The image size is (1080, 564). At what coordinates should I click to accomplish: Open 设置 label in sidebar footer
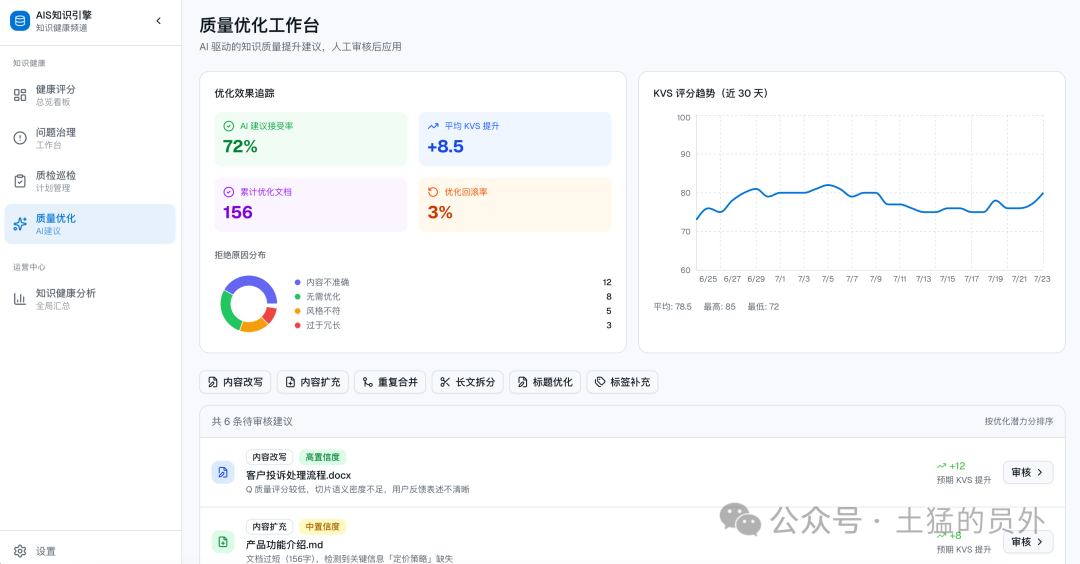pos(45,551)
